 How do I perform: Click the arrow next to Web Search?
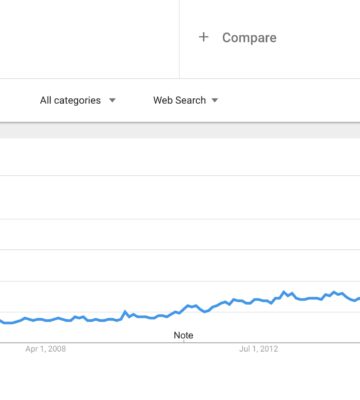215,100
